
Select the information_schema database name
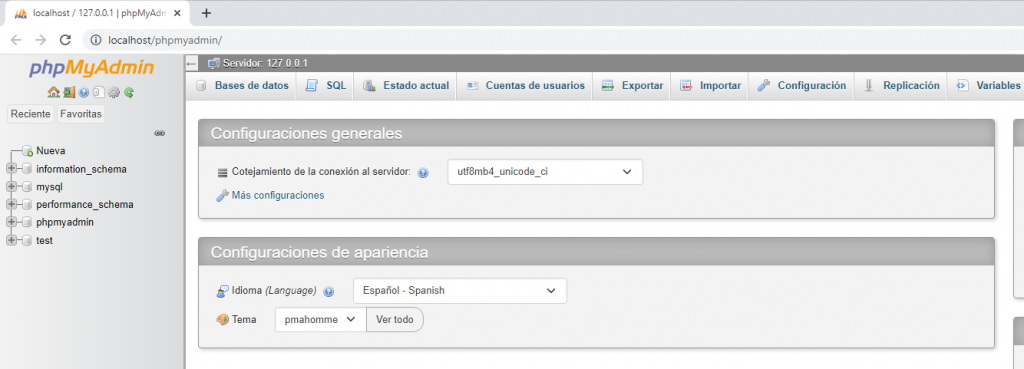(82, 169)
